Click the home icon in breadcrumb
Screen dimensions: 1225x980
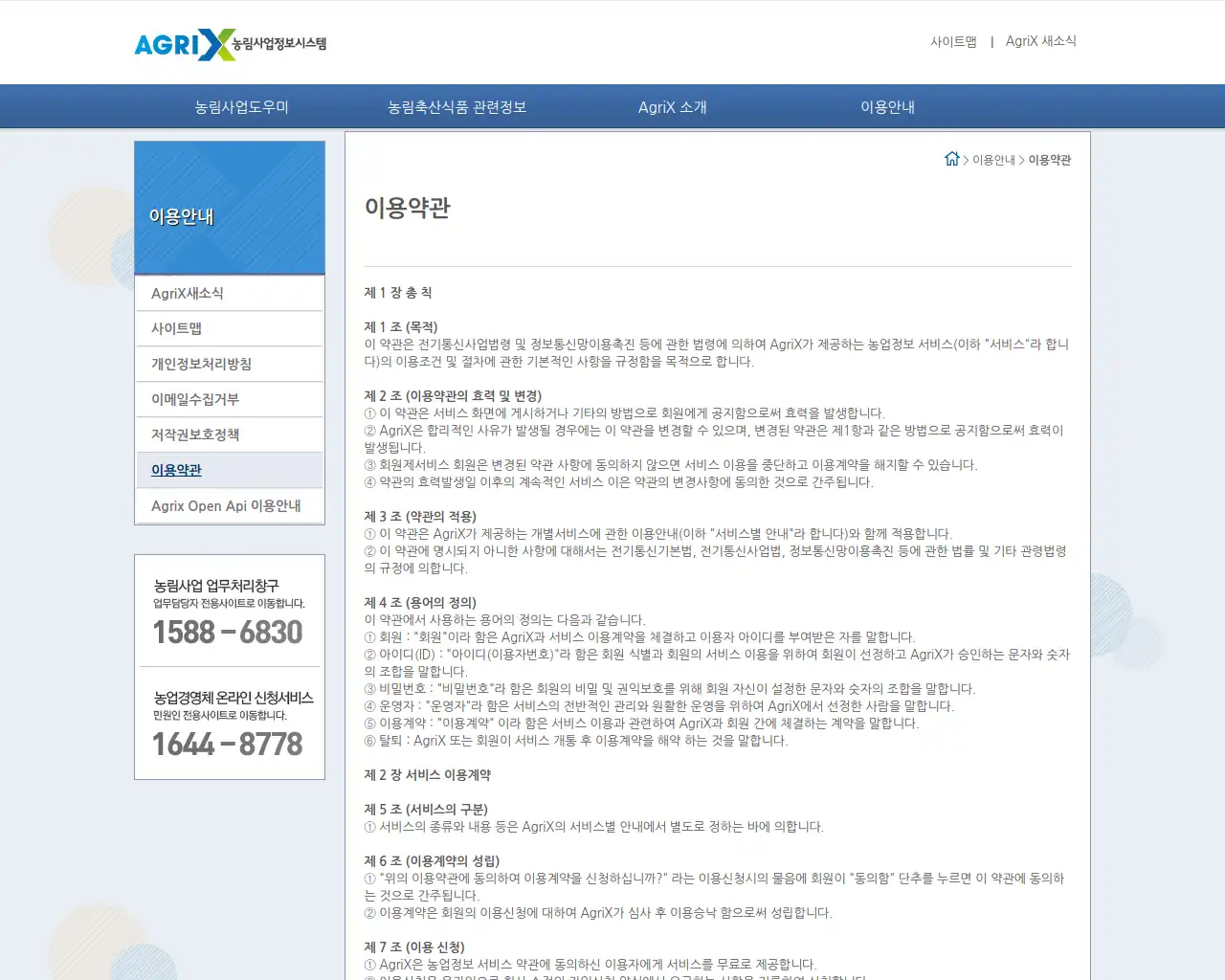point(952,159)
